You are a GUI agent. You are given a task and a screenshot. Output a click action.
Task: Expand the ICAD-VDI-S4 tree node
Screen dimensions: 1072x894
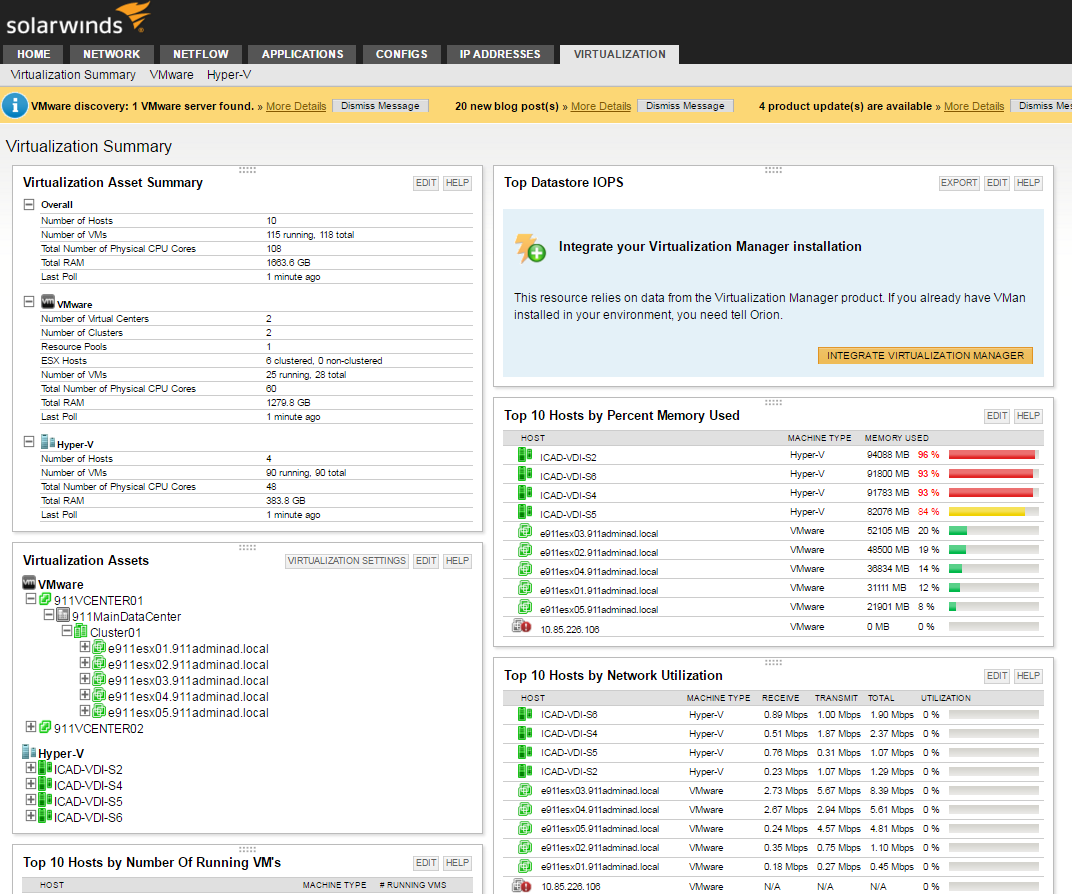point(31,783)
